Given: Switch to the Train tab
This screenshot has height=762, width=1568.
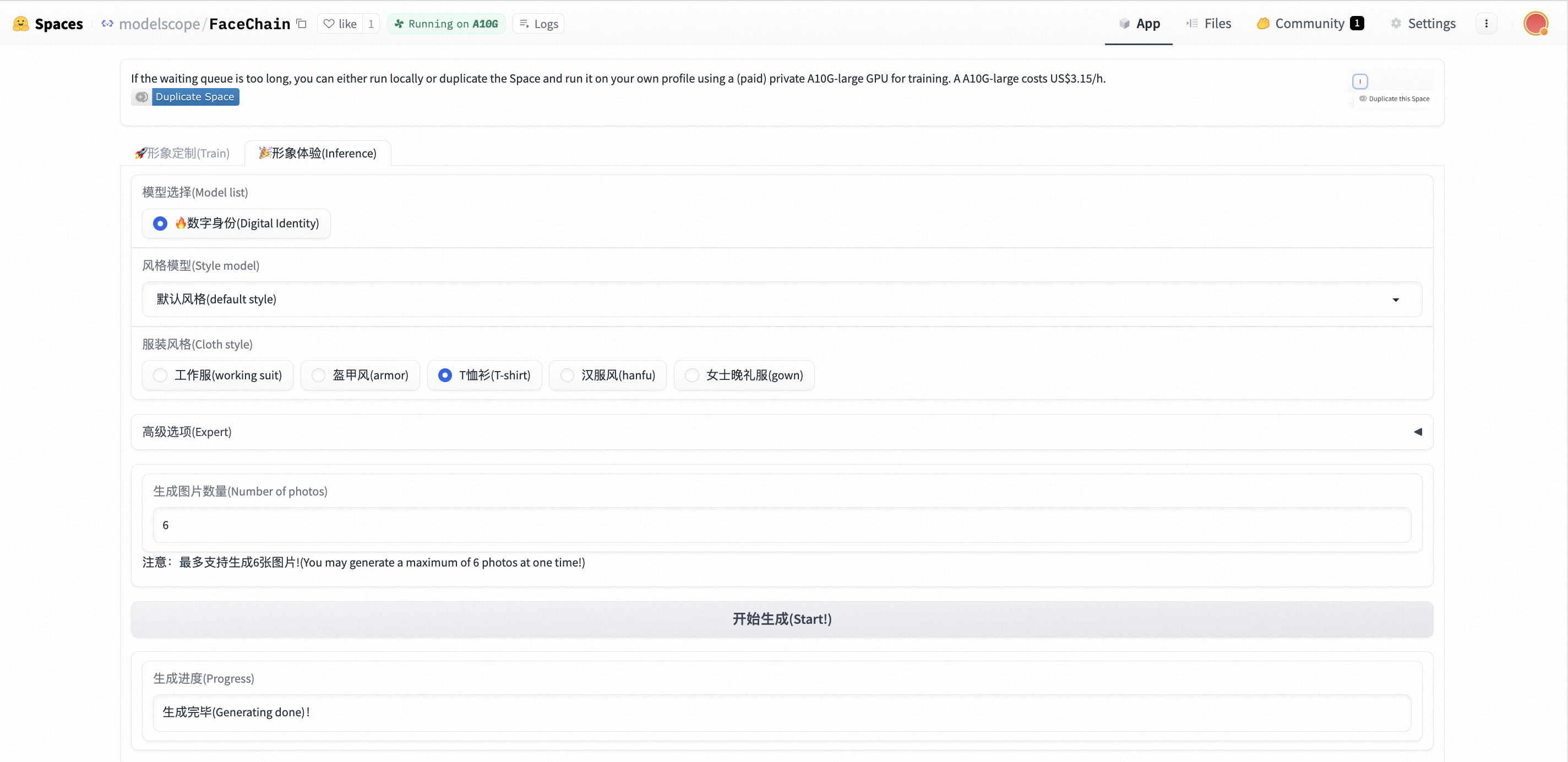Looking at the screenshot, I should tap(182, 154).
